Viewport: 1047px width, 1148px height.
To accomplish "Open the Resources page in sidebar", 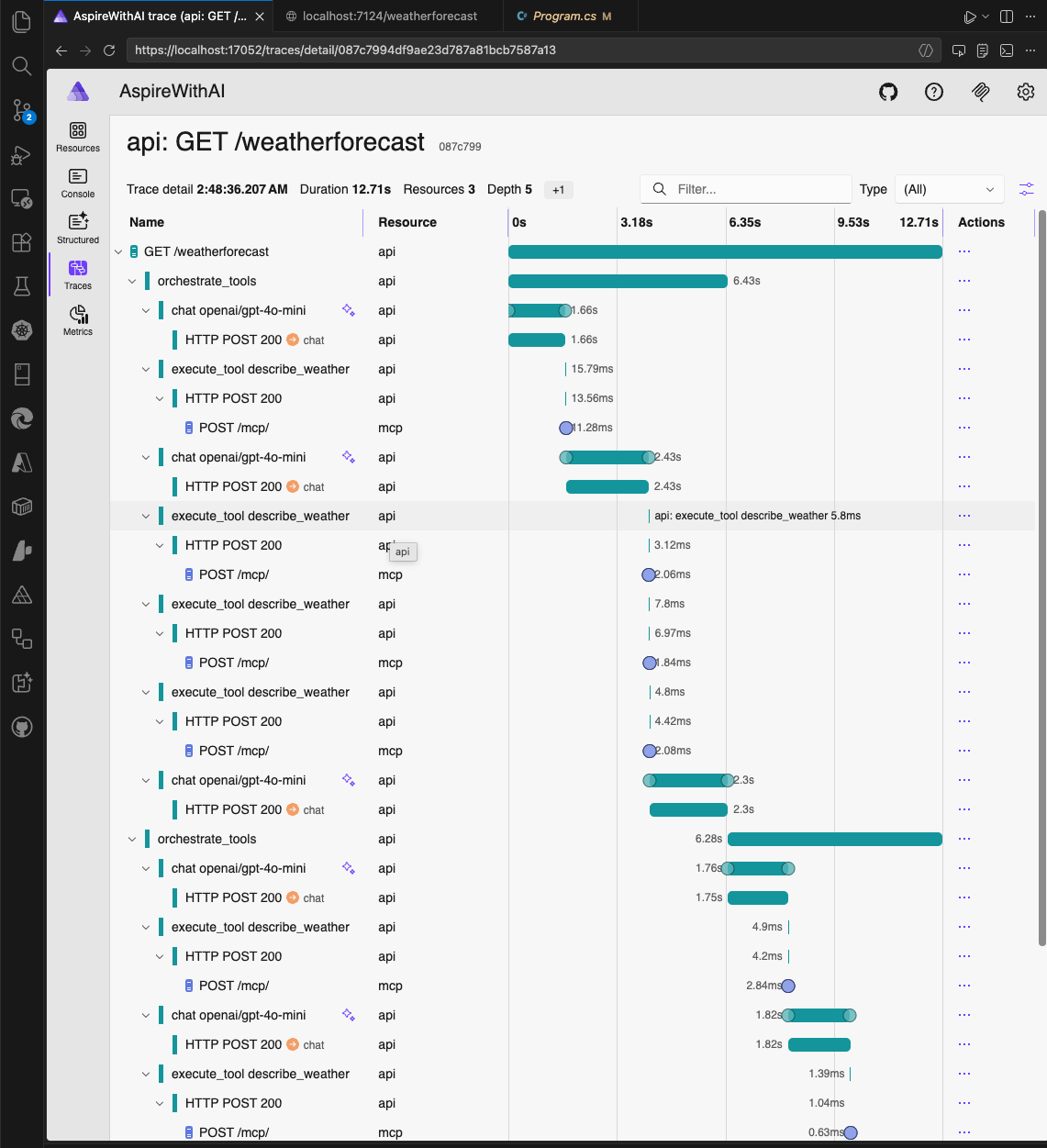I will click(x=78, y=137).
